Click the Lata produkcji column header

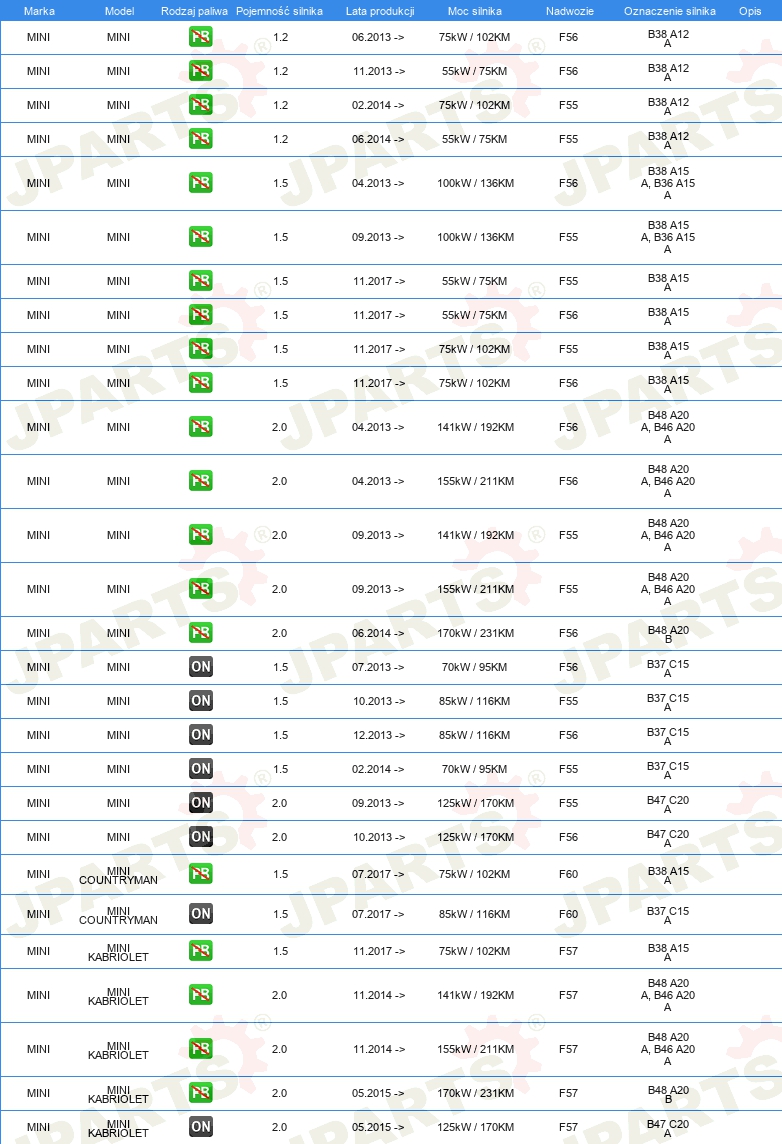coord(380,11)
